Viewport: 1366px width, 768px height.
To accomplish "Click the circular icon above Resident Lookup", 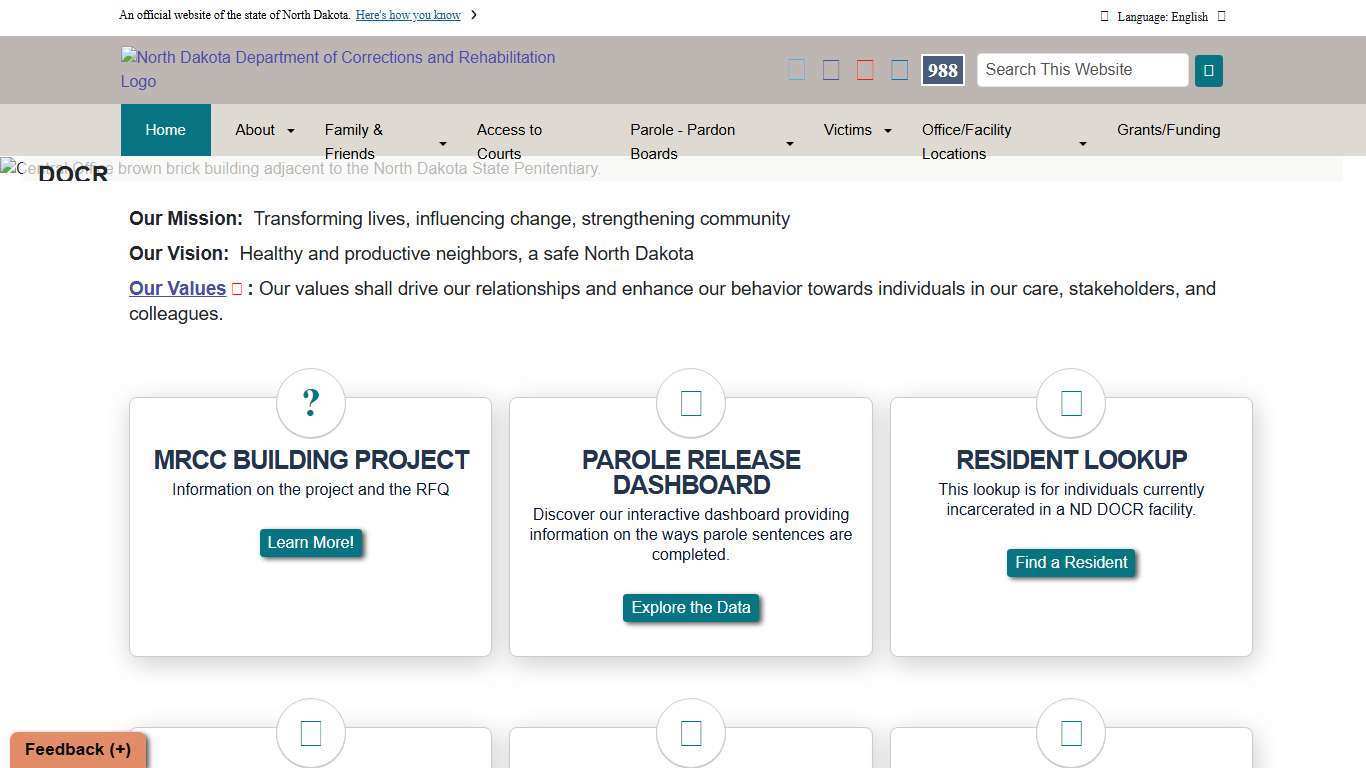I will pos(1071,403).
